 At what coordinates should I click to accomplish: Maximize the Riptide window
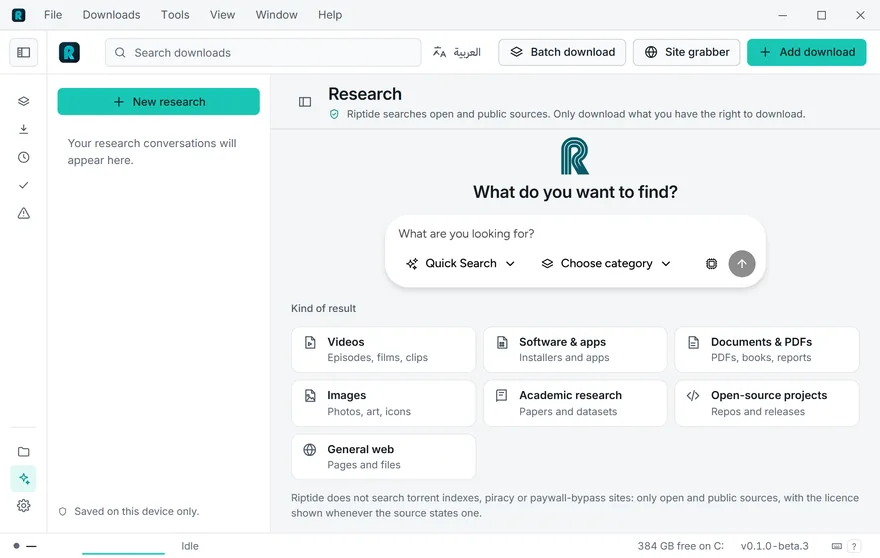(821, 15)
